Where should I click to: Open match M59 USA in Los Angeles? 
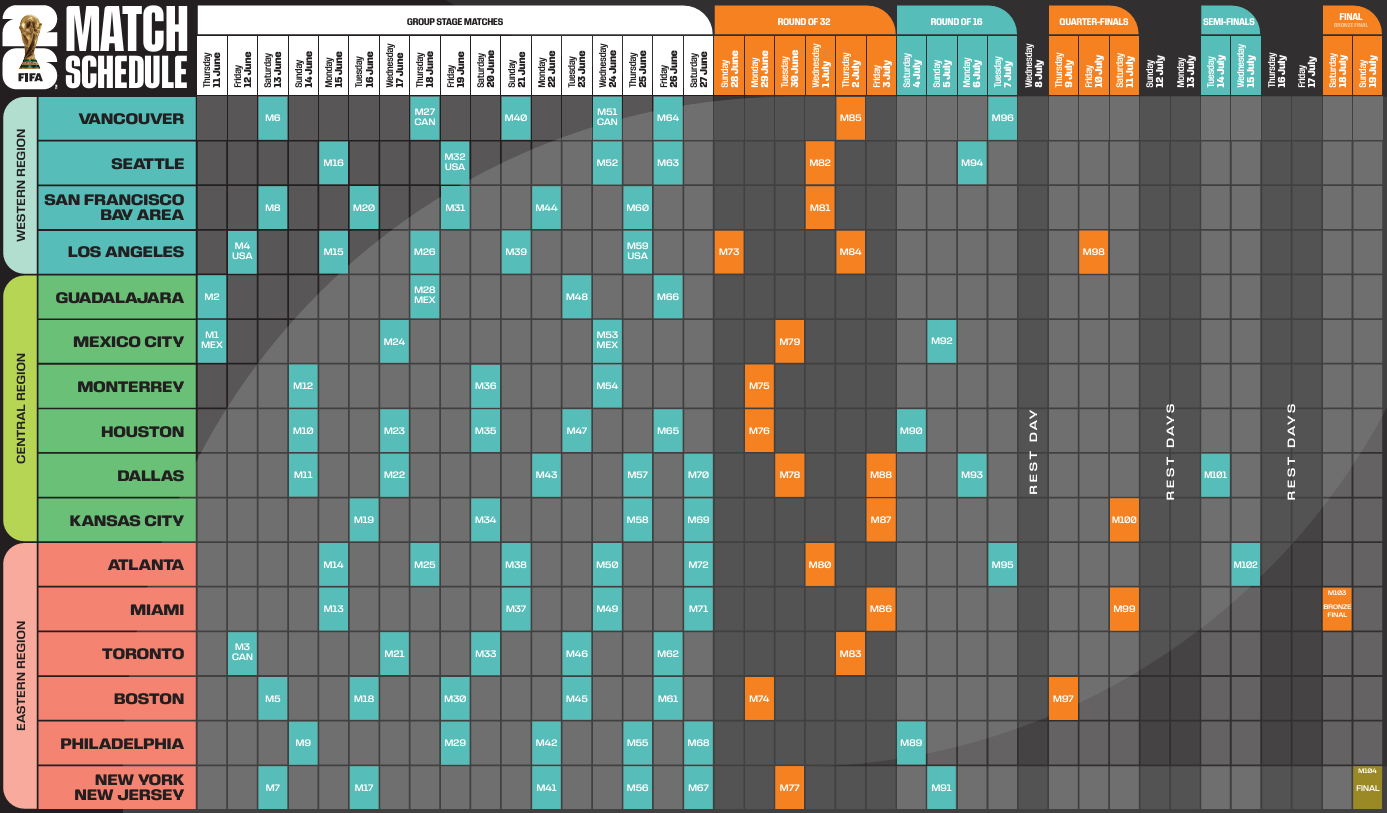tap(638, 252)
